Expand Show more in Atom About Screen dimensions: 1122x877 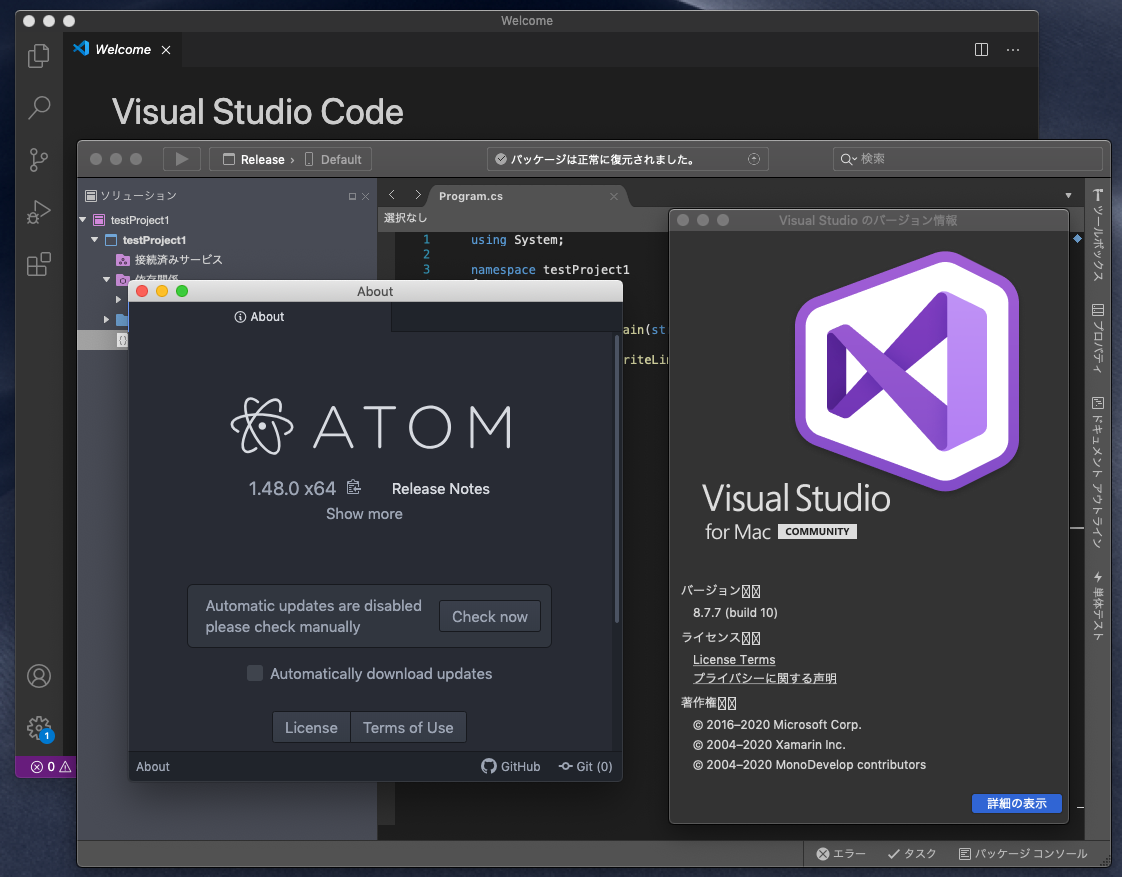tap(364, 514)
